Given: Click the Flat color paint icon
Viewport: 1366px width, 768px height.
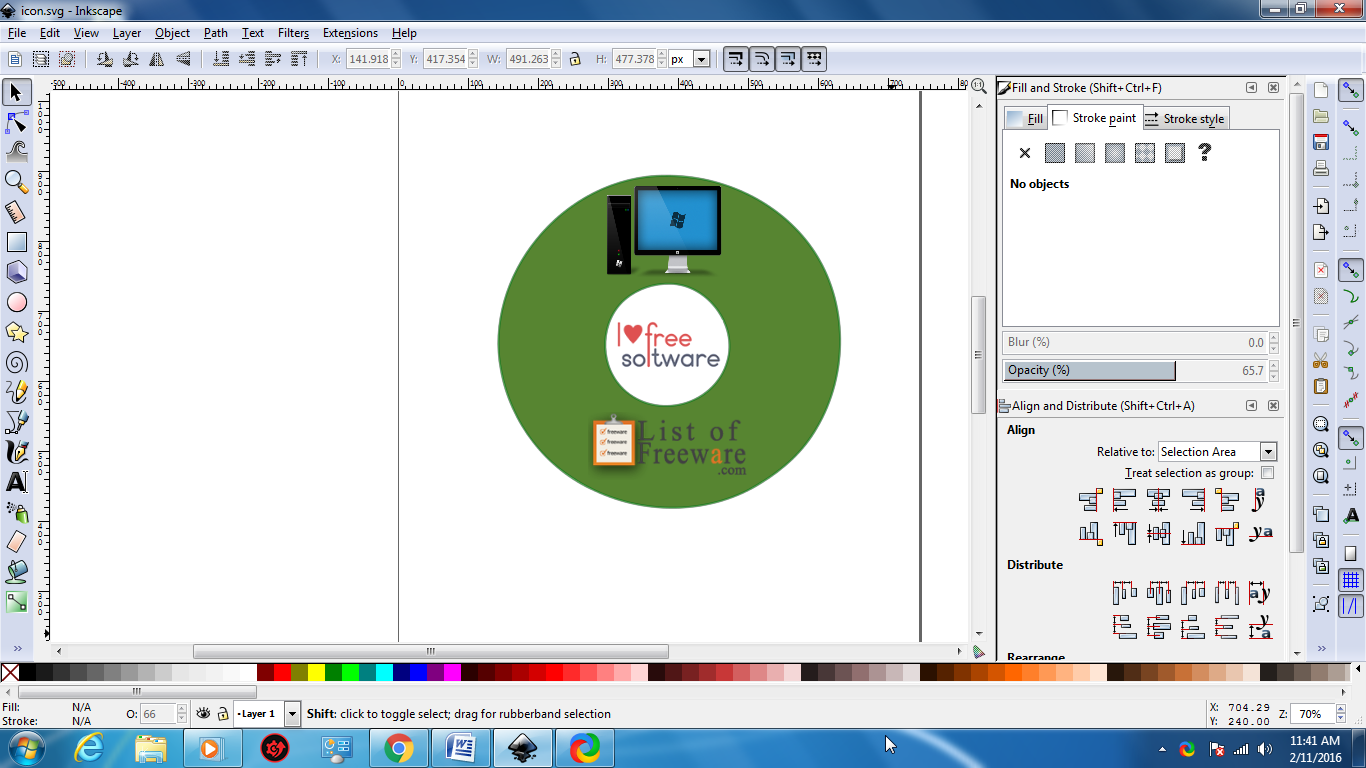Looking at the screenshot, I should (1054, 153).
